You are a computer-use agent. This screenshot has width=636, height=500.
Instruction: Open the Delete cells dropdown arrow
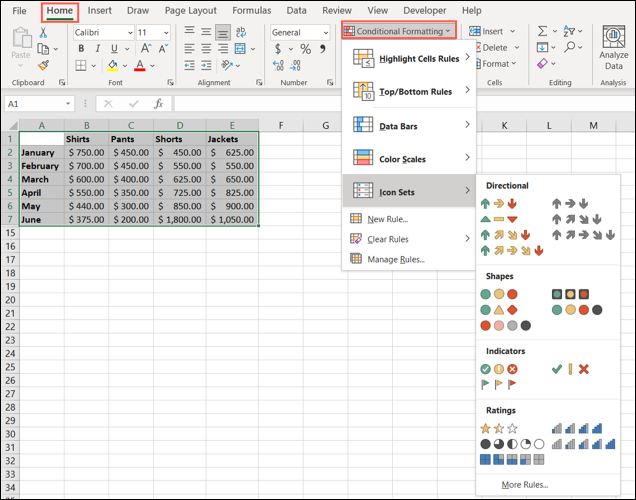tap(517, 47)
